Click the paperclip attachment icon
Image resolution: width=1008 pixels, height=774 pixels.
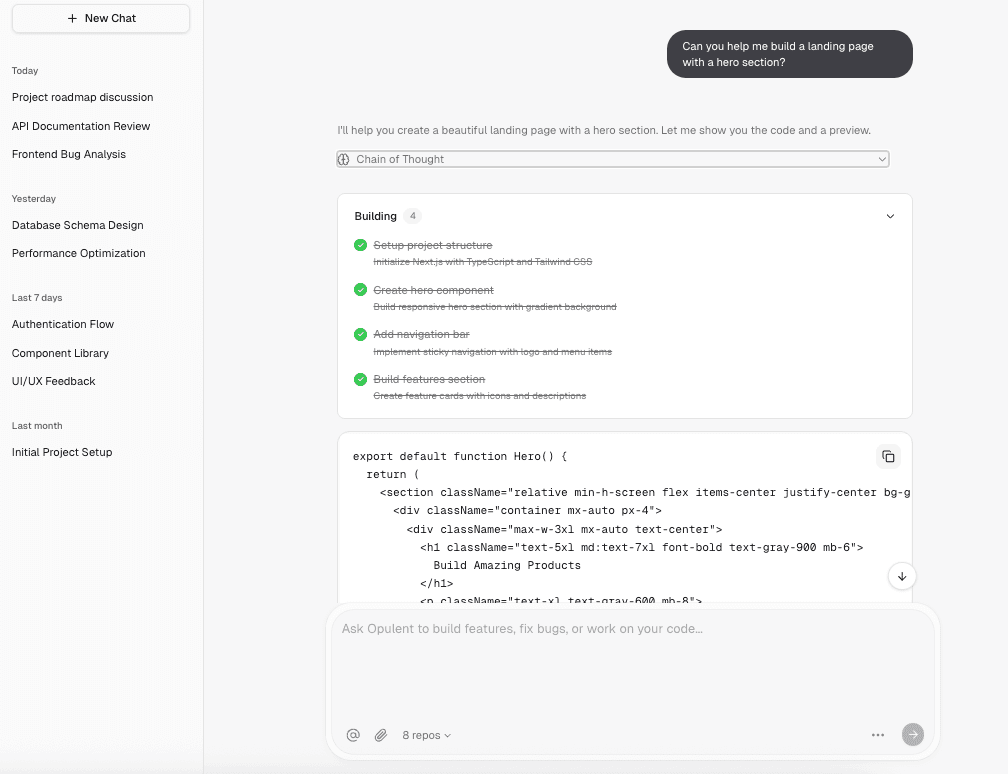[x=381, y=735]
